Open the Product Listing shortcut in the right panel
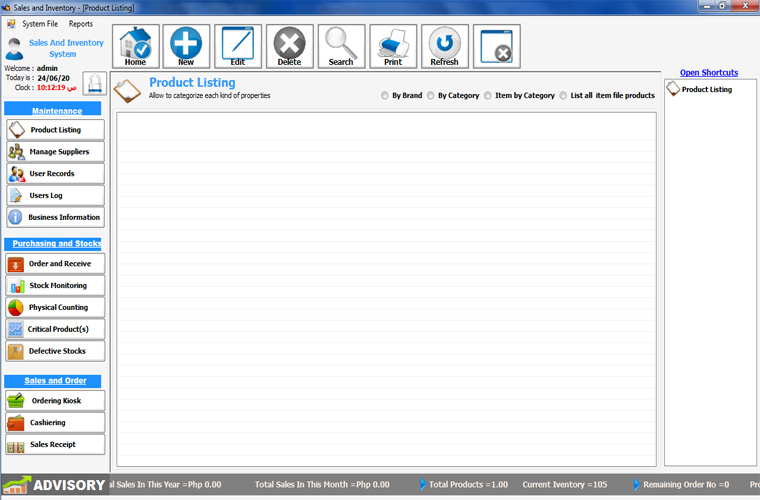The height and width of the screenshot is (500, 760). (699, 89)
